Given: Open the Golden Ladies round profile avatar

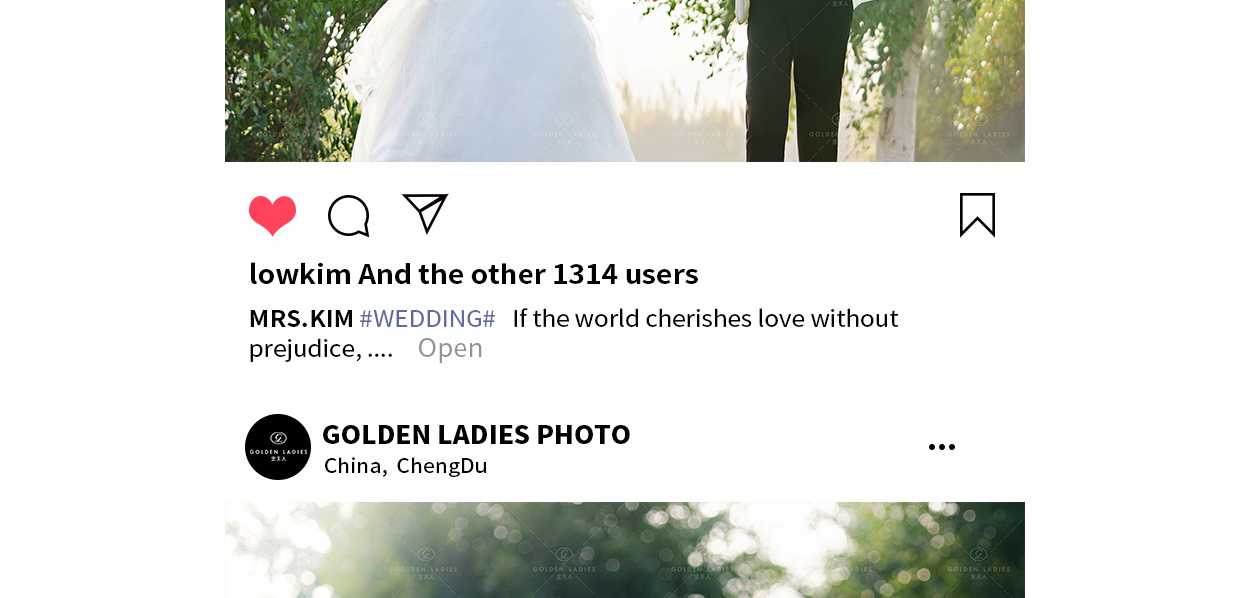Looking at the screenshot, I should 278,447.
